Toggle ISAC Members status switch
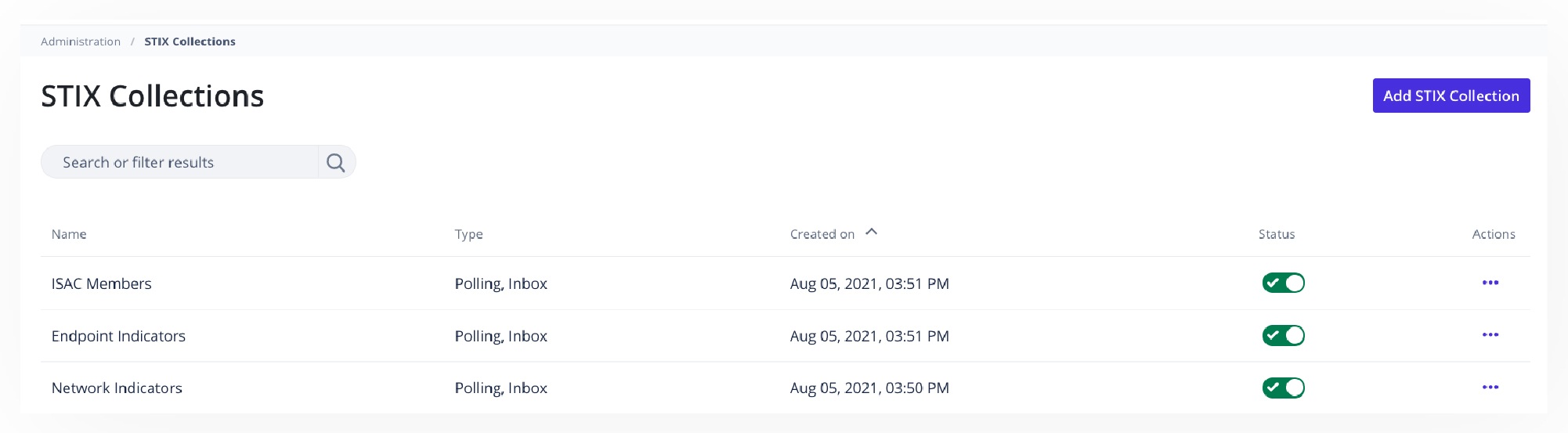The image size is (1568, 433). click(x=1283, y=283)
